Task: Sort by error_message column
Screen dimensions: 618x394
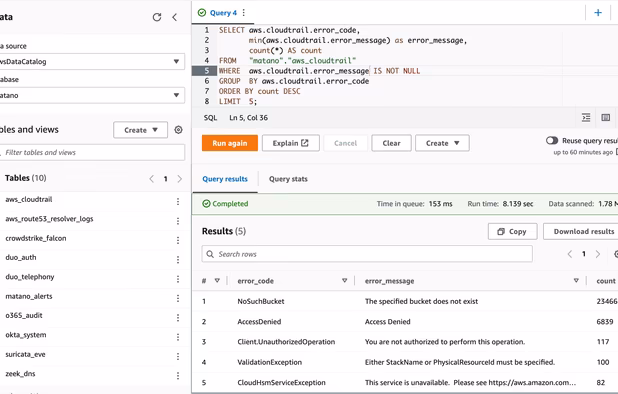Action: 576,281
